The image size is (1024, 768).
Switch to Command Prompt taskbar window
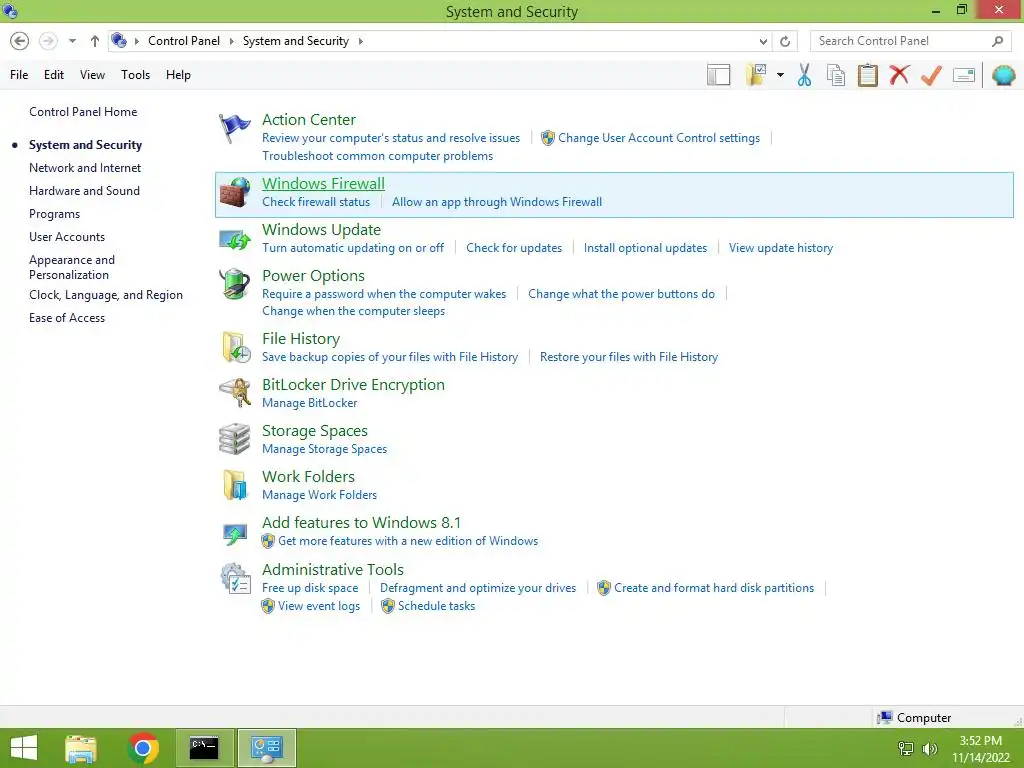(x=204, y=748)
